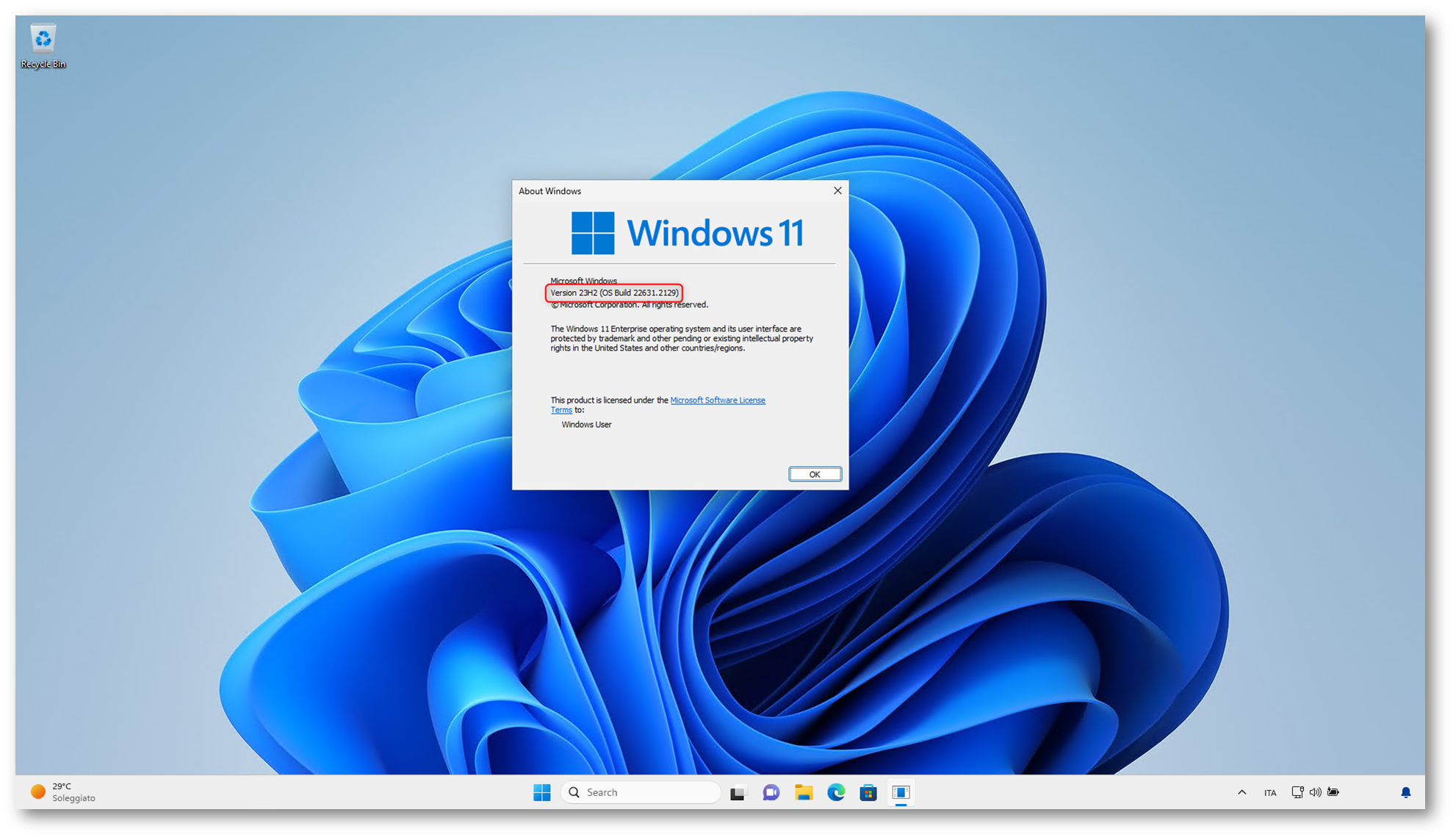The height and width of the screenshot is (840, 1456).
Task: Open the weather widget showing 29°C
Action: 63,792
